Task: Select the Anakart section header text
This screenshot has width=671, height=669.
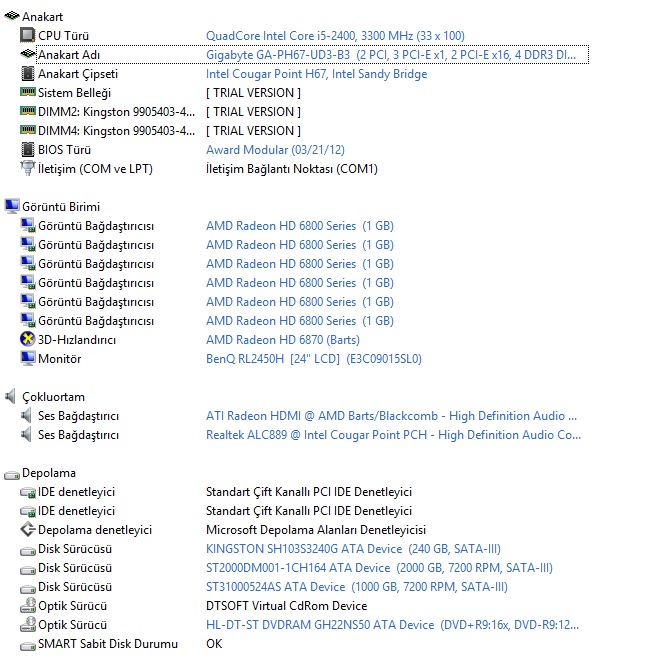Action: point(42,17)
